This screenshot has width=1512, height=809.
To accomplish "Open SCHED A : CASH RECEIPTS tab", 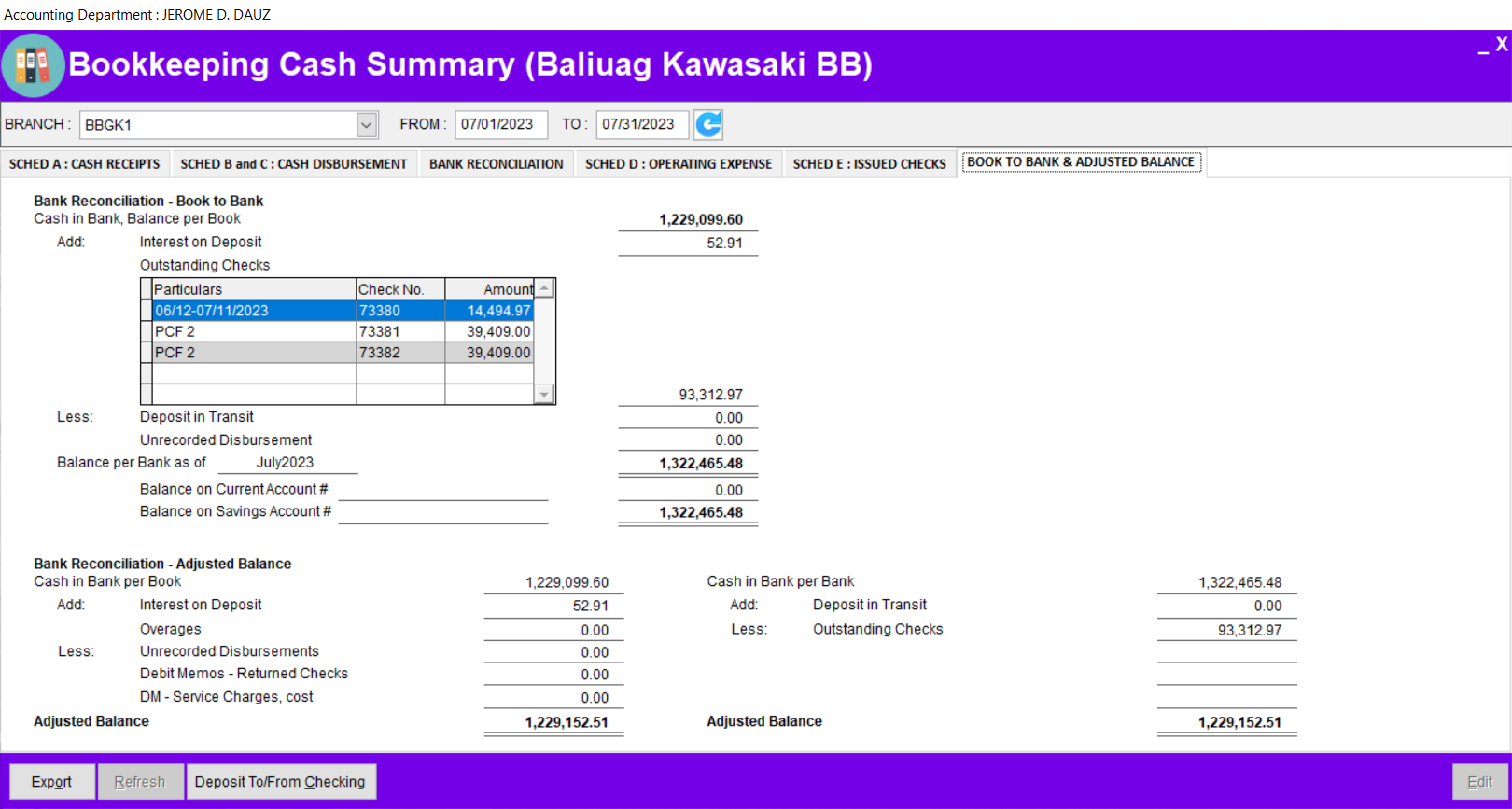I will tap(85, 163).
